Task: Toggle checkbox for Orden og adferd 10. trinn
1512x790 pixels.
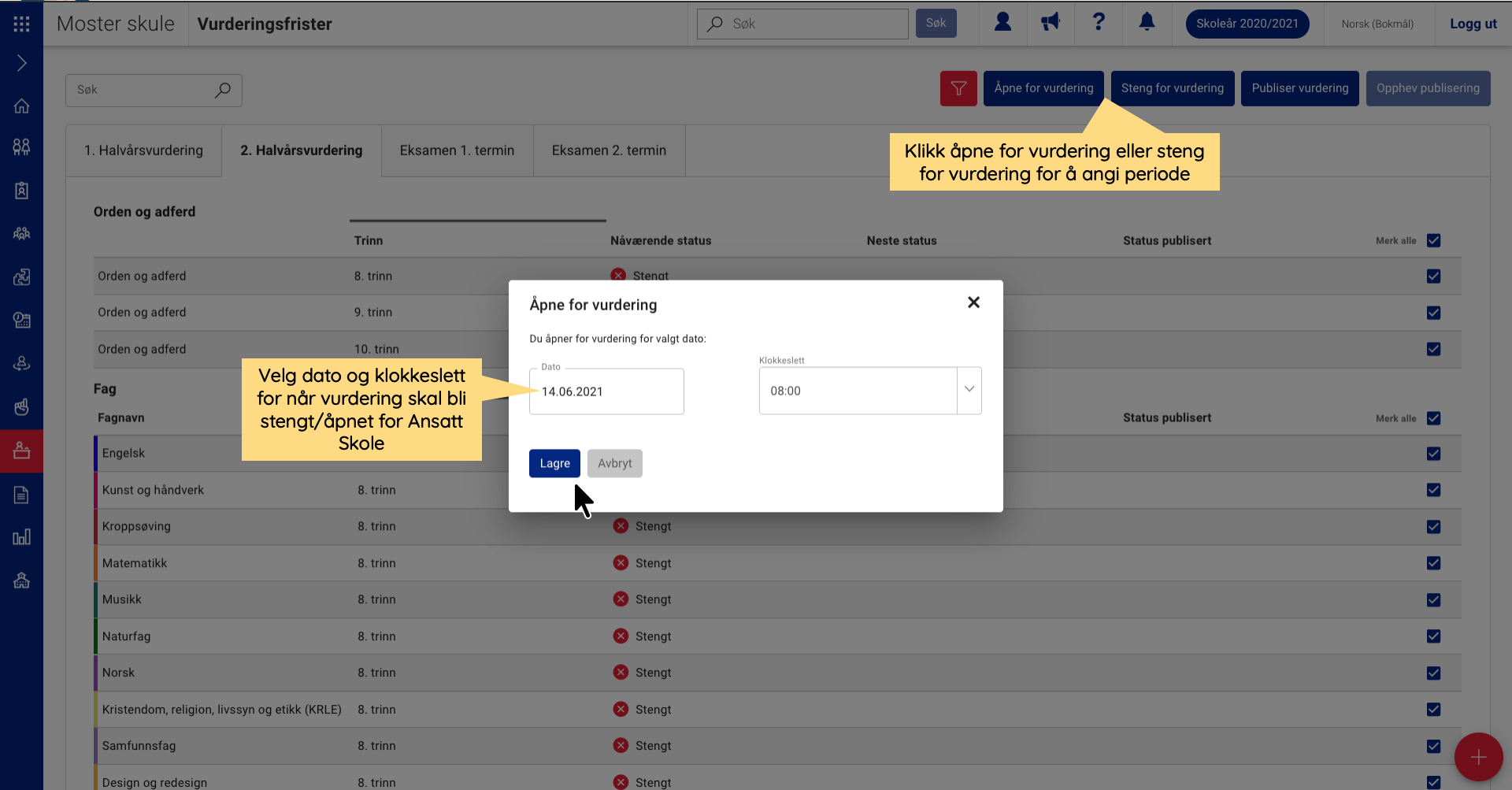Action: click(1433, 349)
